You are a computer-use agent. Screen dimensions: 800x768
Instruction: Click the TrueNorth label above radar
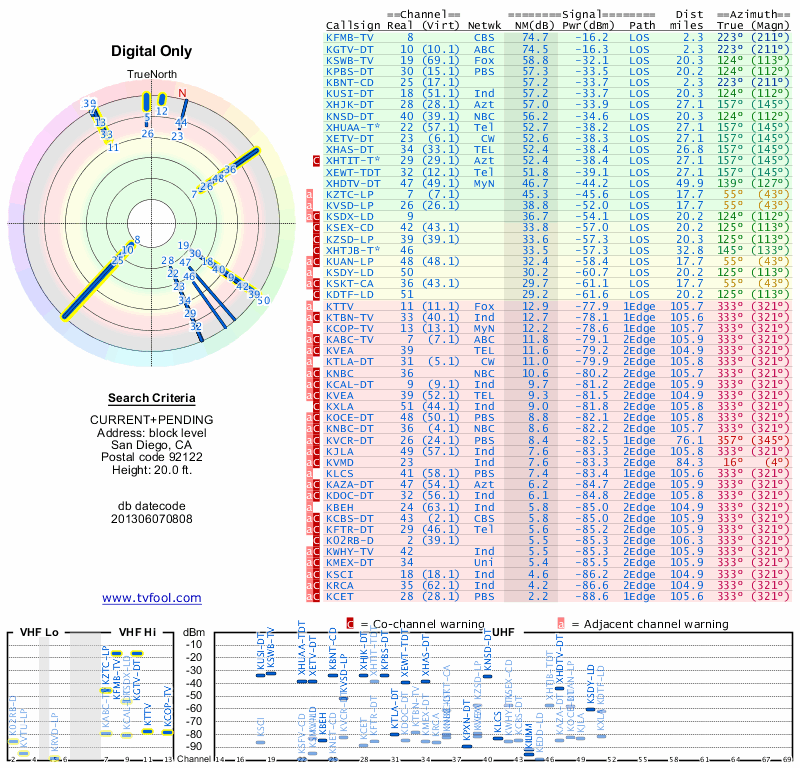pyautogui.click(x=152, y=75)
